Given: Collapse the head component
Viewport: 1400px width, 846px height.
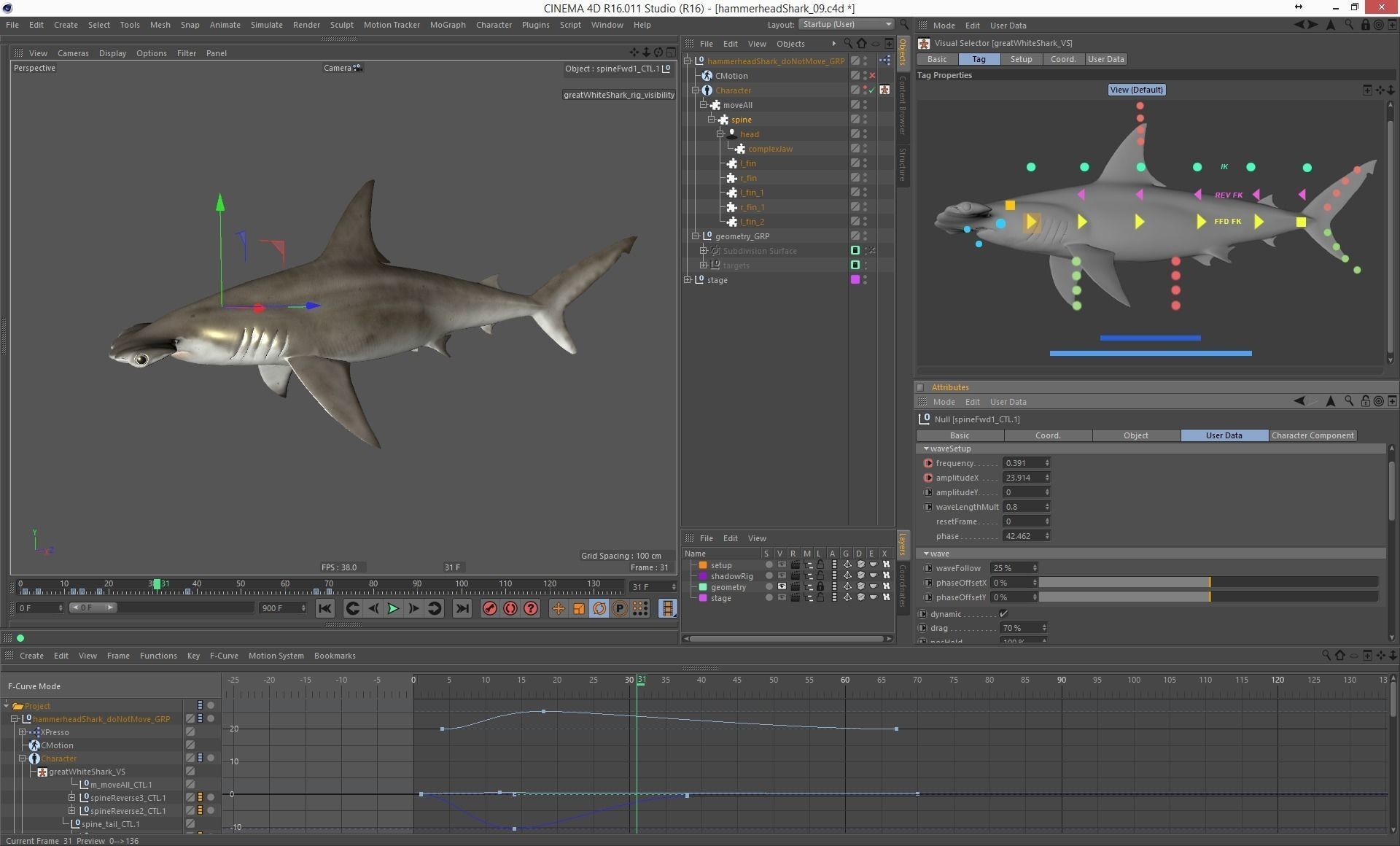Looking at the screenshot, I should coord(720,134).
